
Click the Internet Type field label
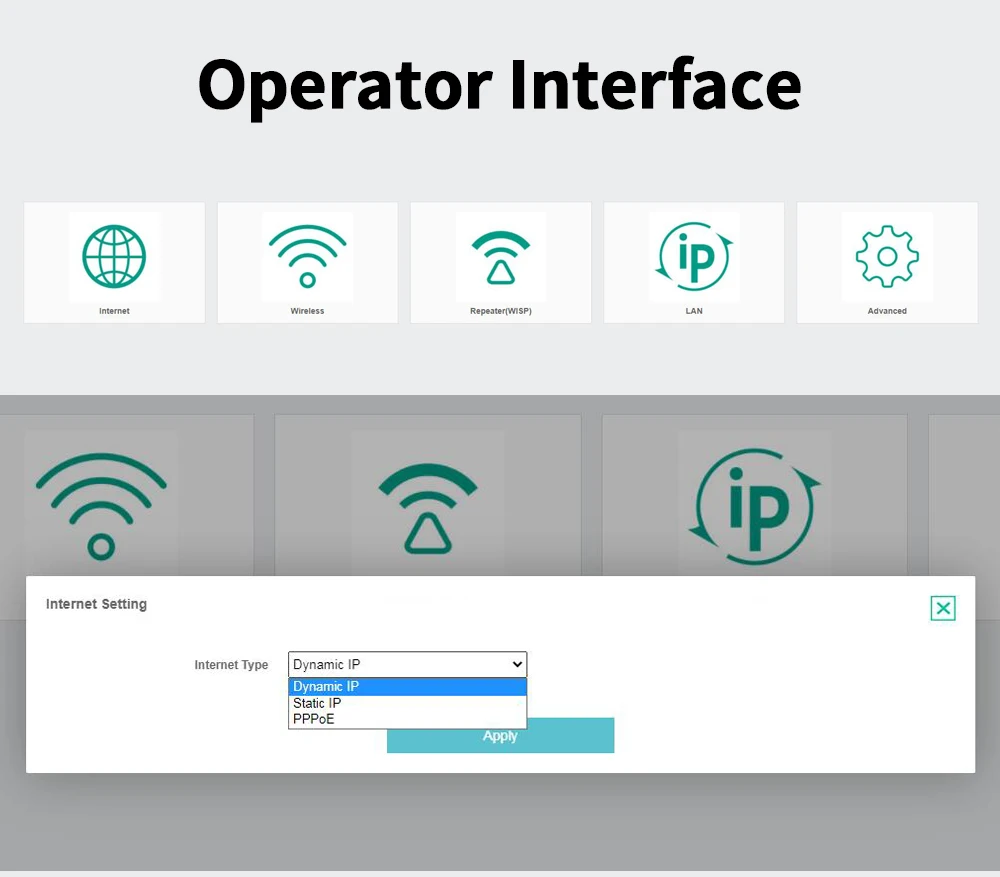pyautogui.click(x=231, y=665)
